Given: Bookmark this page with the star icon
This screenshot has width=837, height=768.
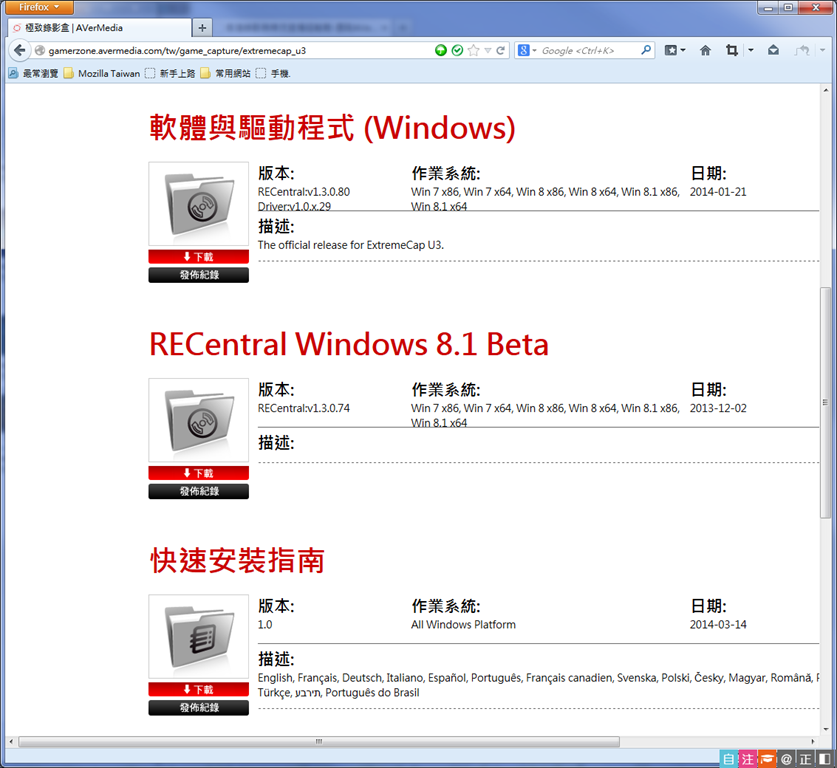Looking at the screenshot, I should pyautogui.click(x=473, y=50).
